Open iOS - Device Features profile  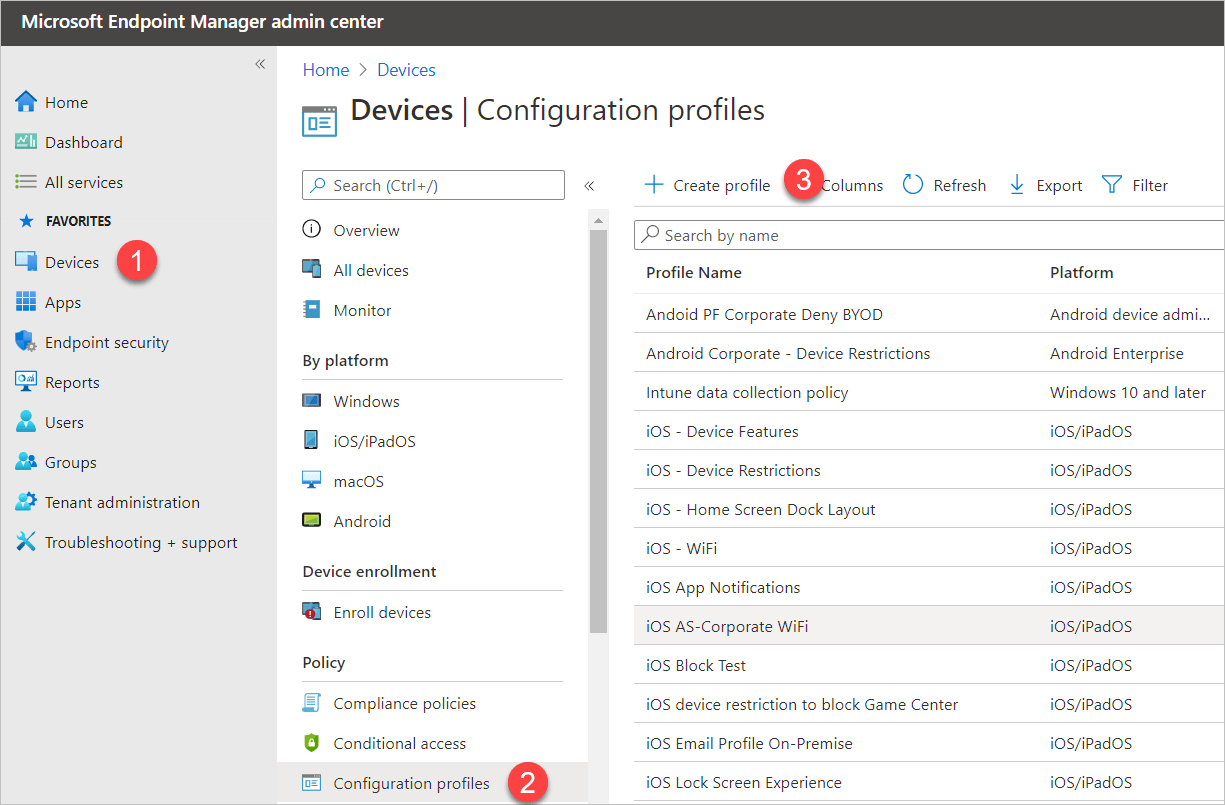(x=722, y=431)
